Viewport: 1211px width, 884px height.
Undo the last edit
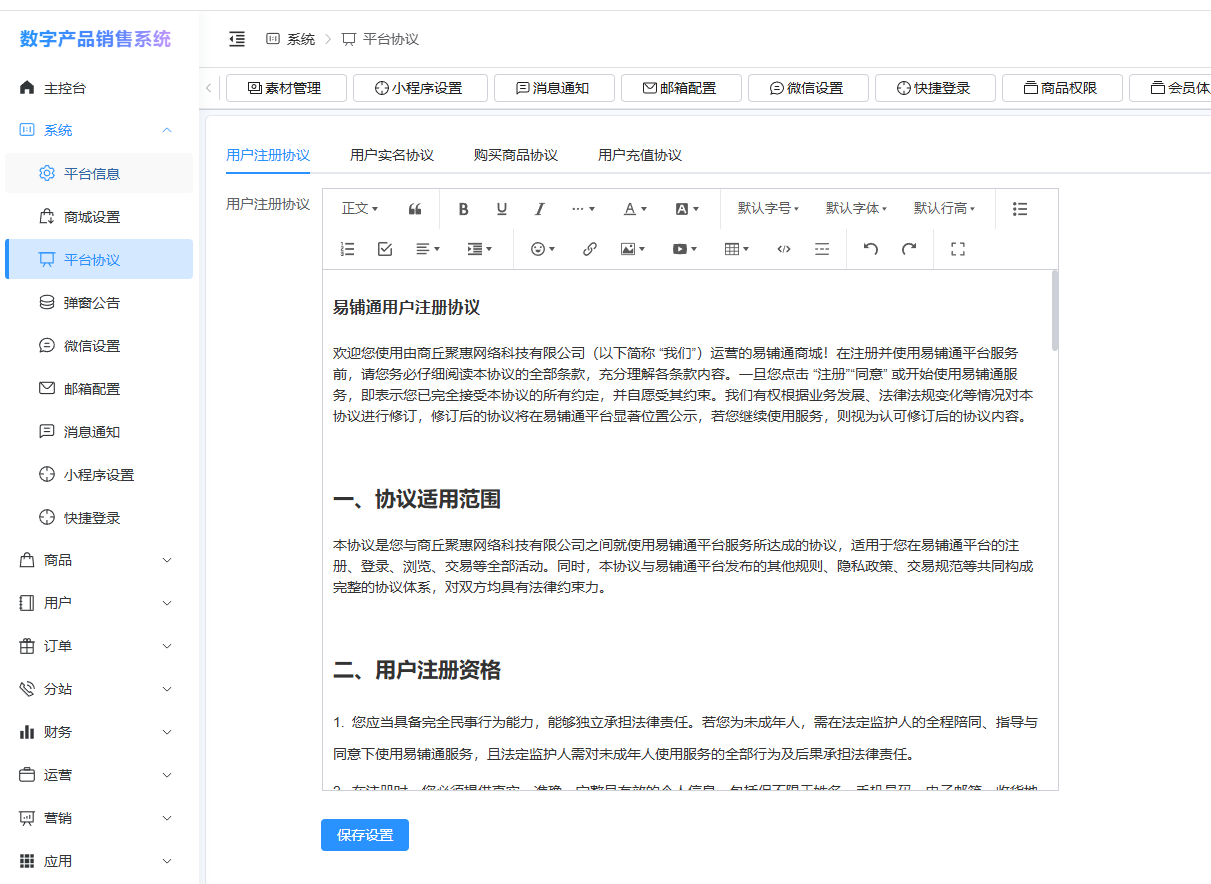click(870, 249)
